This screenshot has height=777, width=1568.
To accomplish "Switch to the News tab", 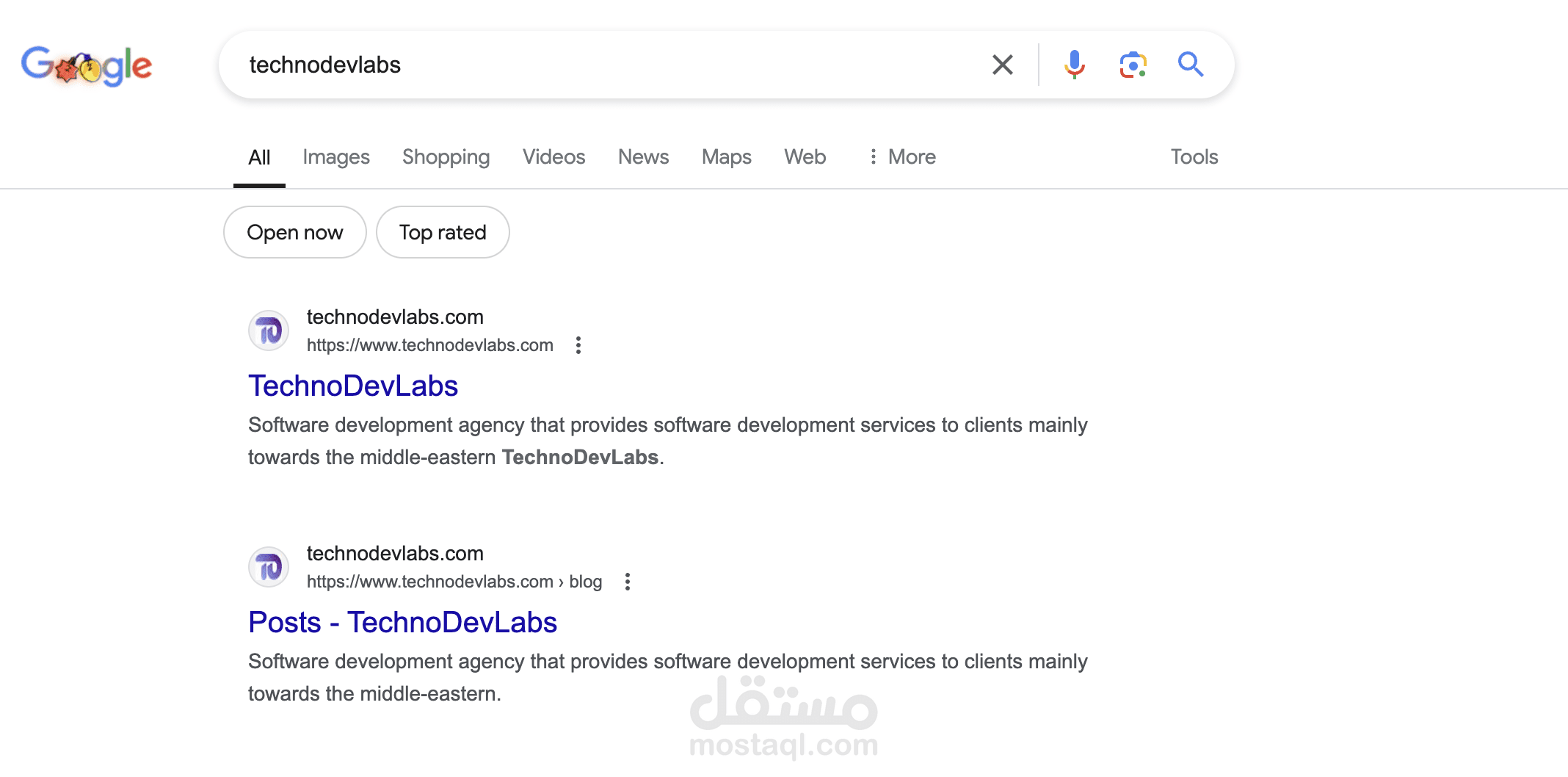I will pyautogui.click(x=643, y=156).
